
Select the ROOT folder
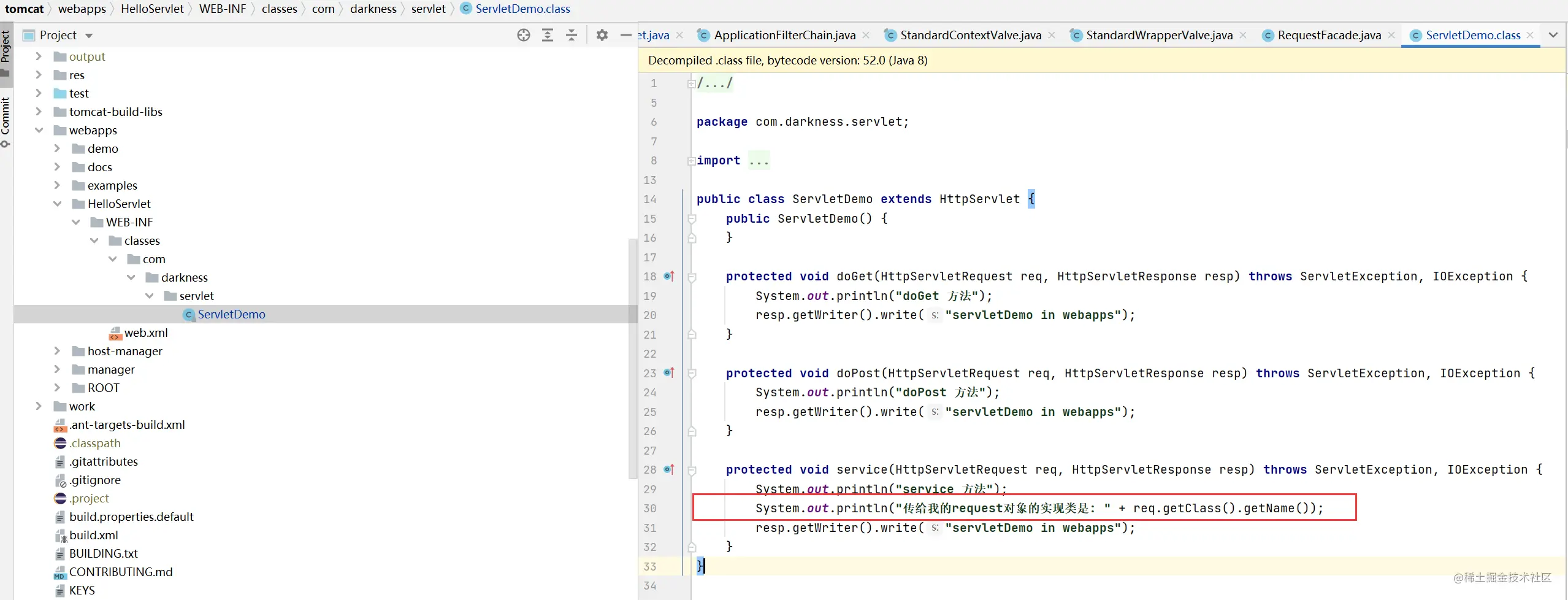click(103, 388)
